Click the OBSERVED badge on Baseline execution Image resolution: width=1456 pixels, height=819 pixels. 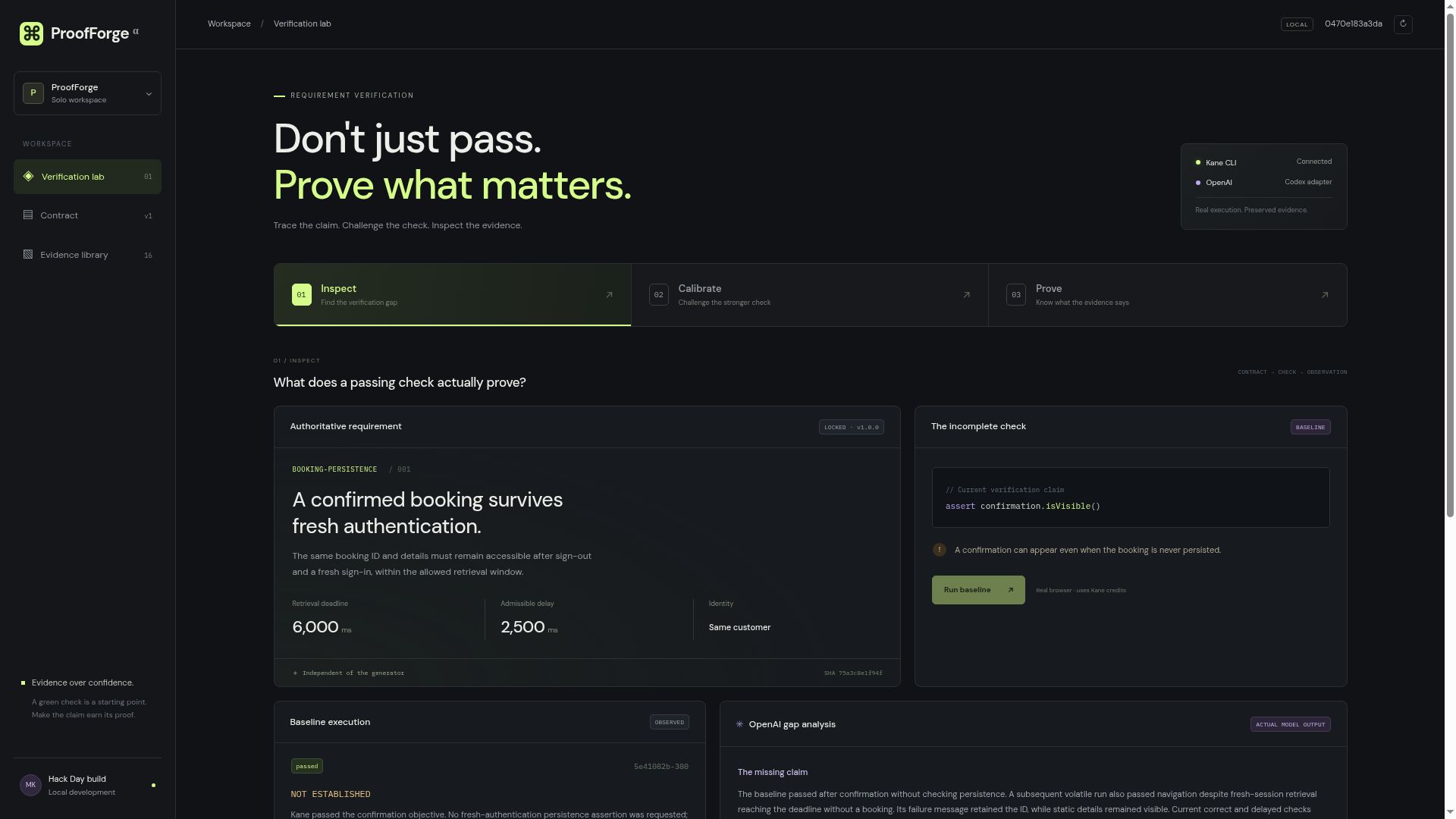click(670, 722)
